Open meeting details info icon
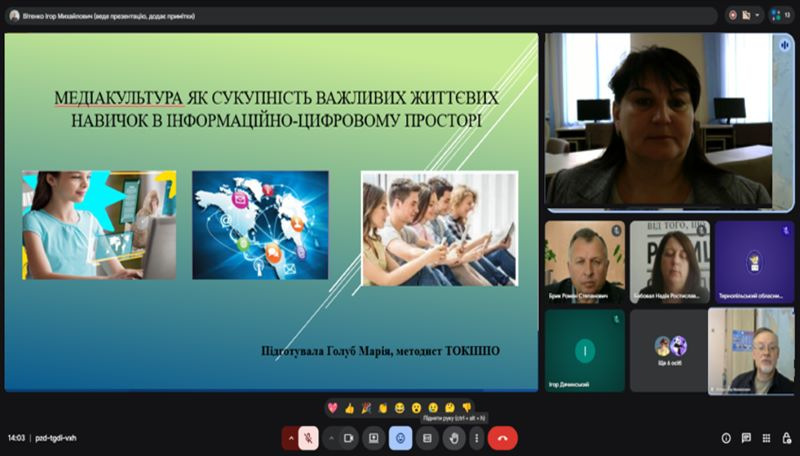Image resolution: width=800 pixels, height=456 pixels. 726,438
